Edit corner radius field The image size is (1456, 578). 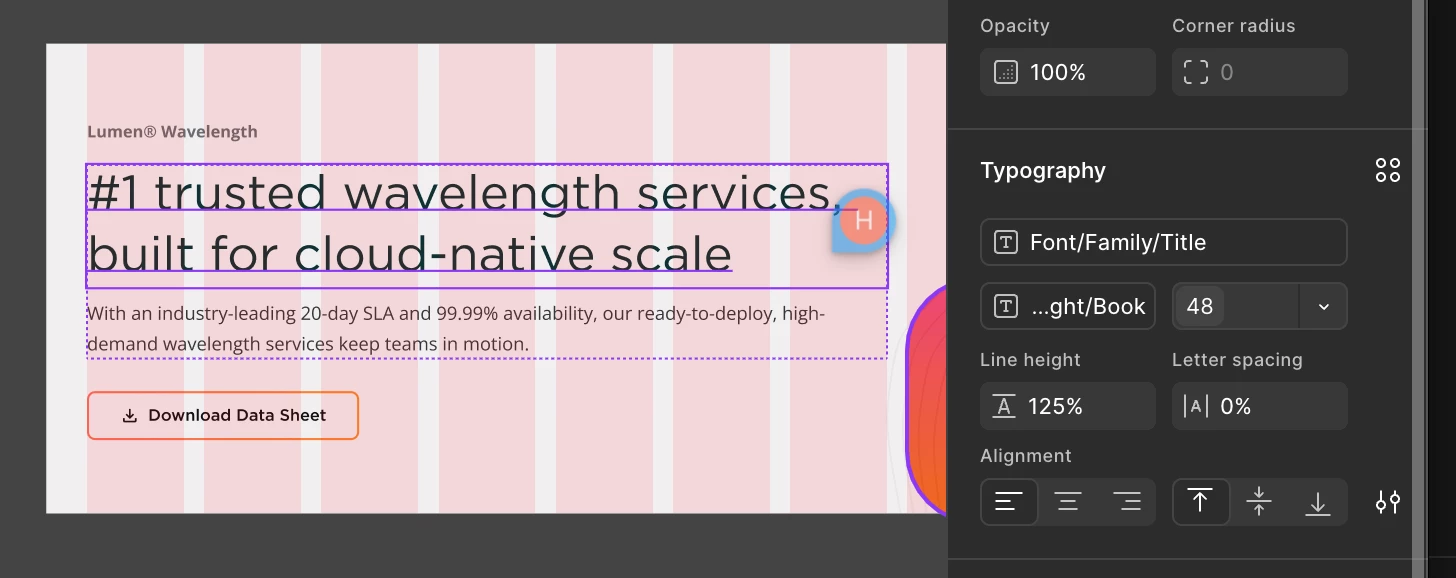(1260, 72)
